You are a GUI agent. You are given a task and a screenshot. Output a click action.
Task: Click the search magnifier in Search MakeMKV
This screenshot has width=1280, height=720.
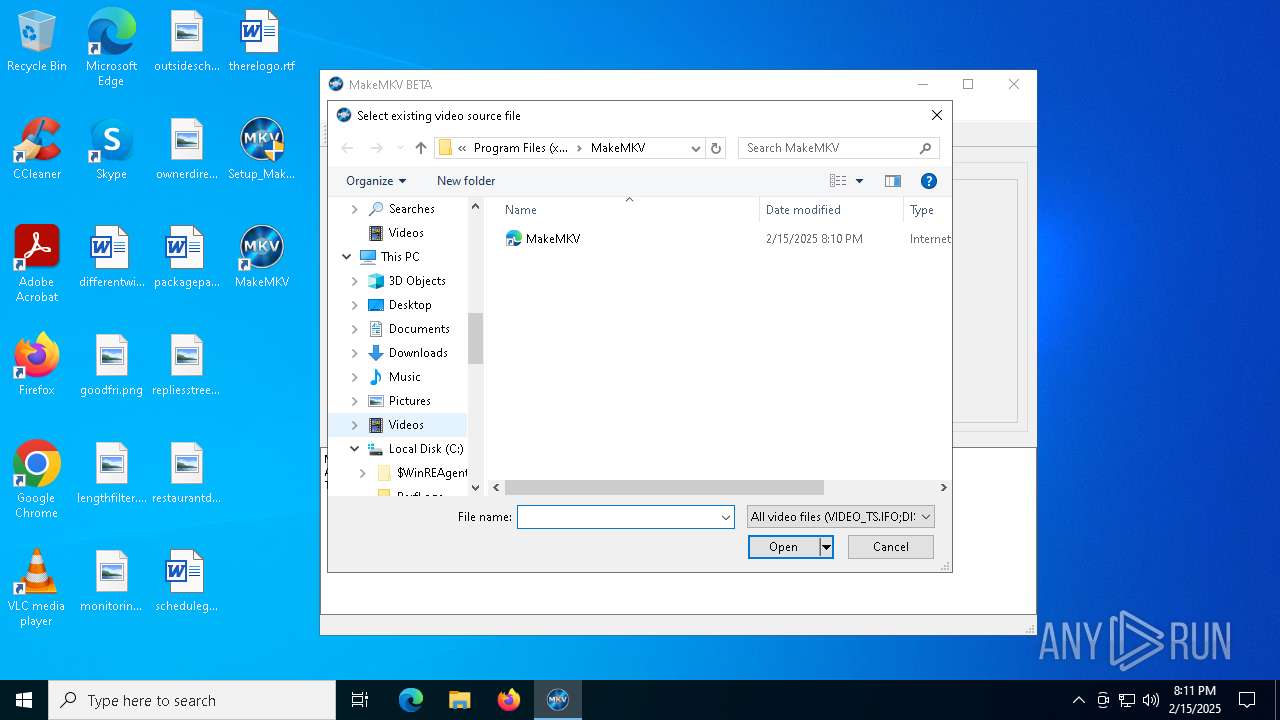(x=926, y=148)
